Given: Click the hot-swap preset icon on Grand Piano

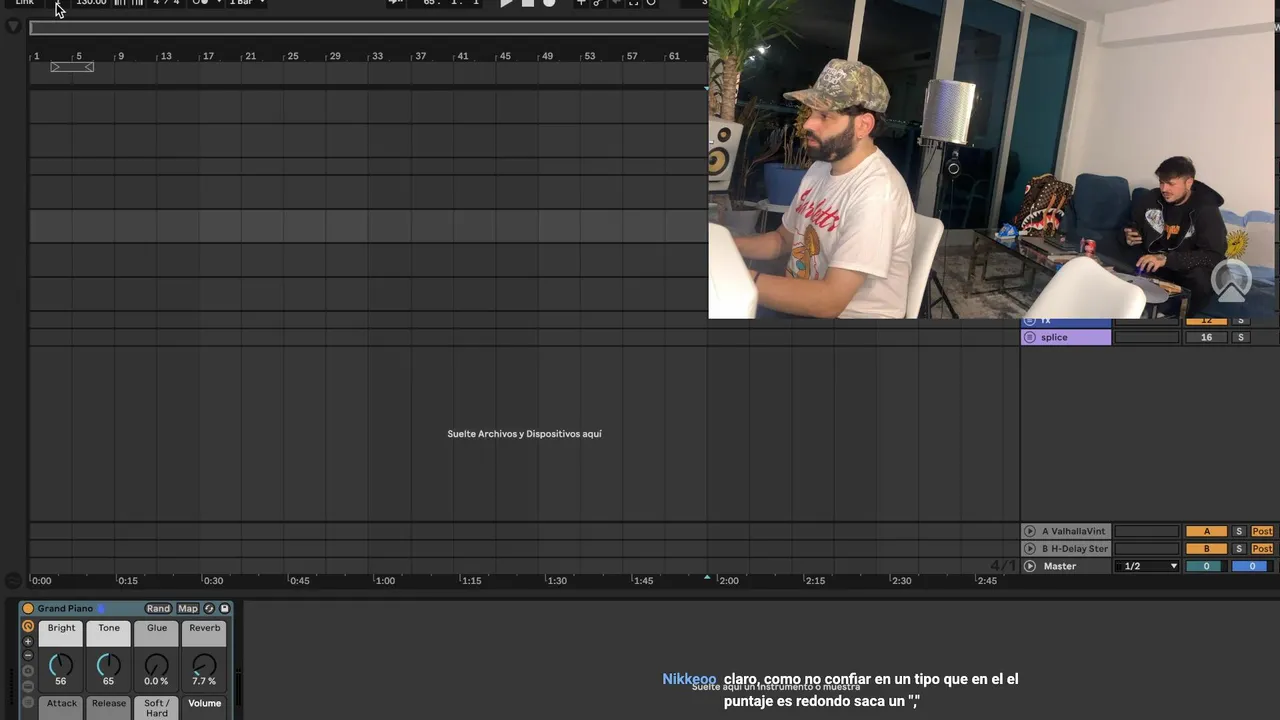Looking at the screenshot, I should point(209,608).
